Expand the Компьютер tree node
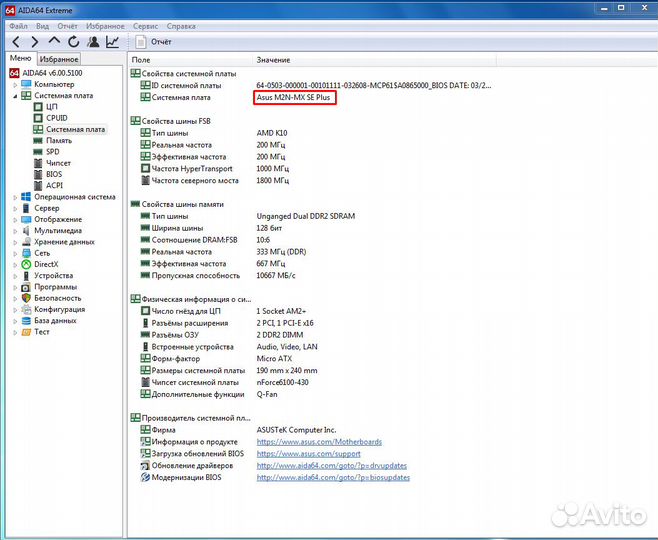 (x=15, y=84)
